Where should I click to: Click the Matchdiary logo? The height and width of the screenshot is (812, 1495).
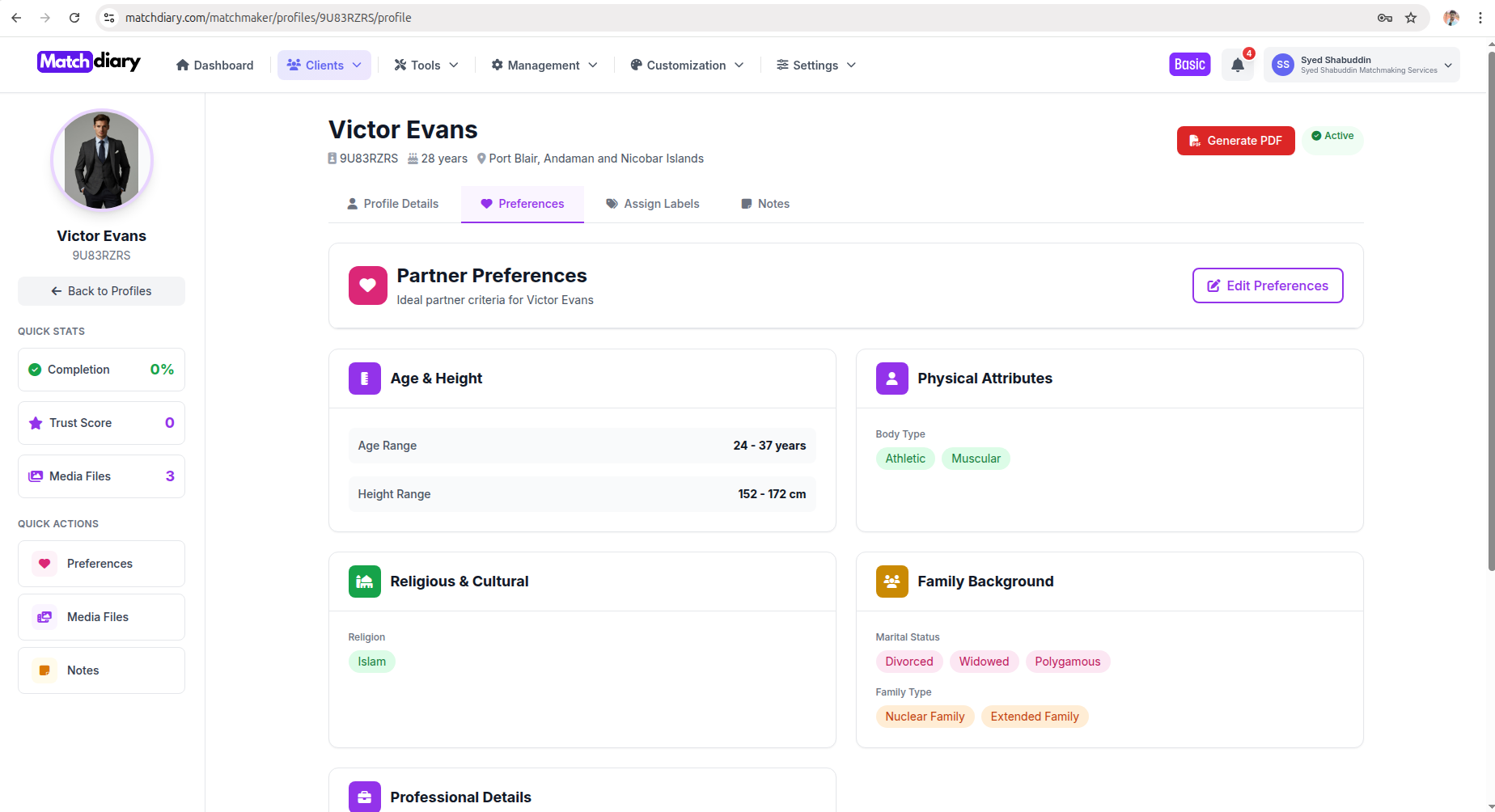tap(89, 62)
